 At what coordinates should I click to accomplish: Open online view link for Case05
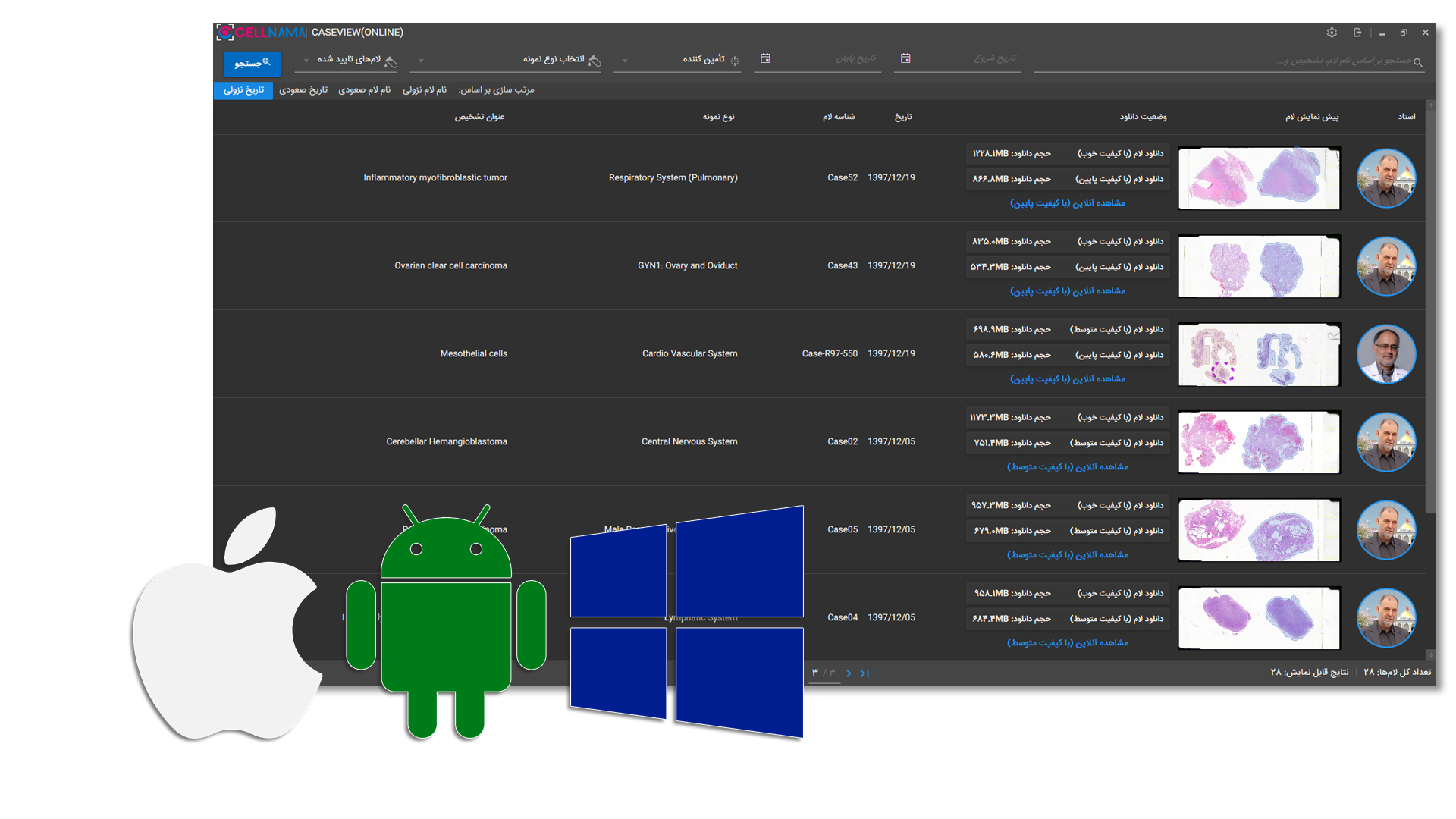coord(1068,555)
